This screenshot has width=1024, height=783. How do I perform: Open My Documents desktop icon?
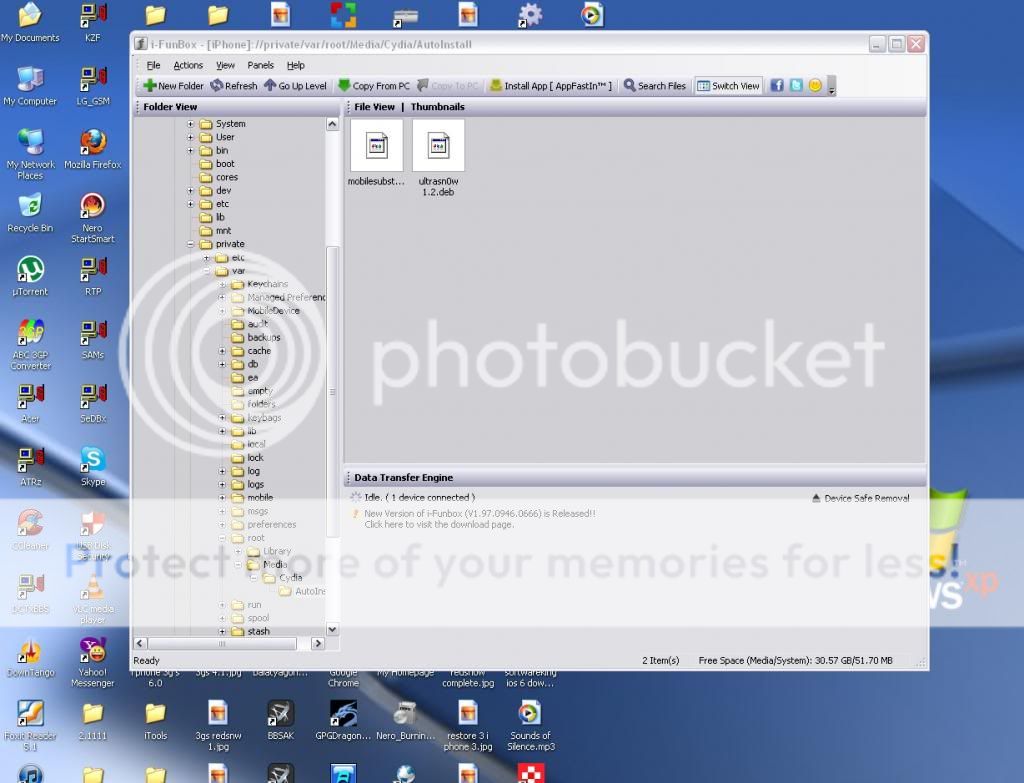(x=30, y=22)
